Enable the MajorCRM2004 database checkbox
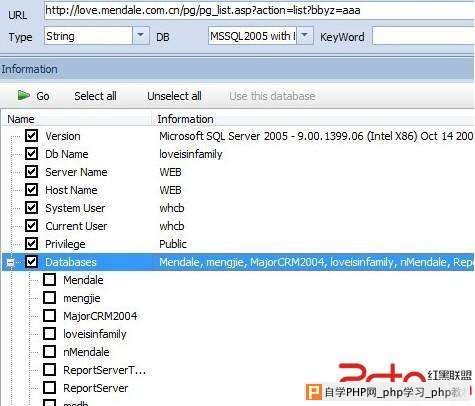475x406 pixels. 49,316
